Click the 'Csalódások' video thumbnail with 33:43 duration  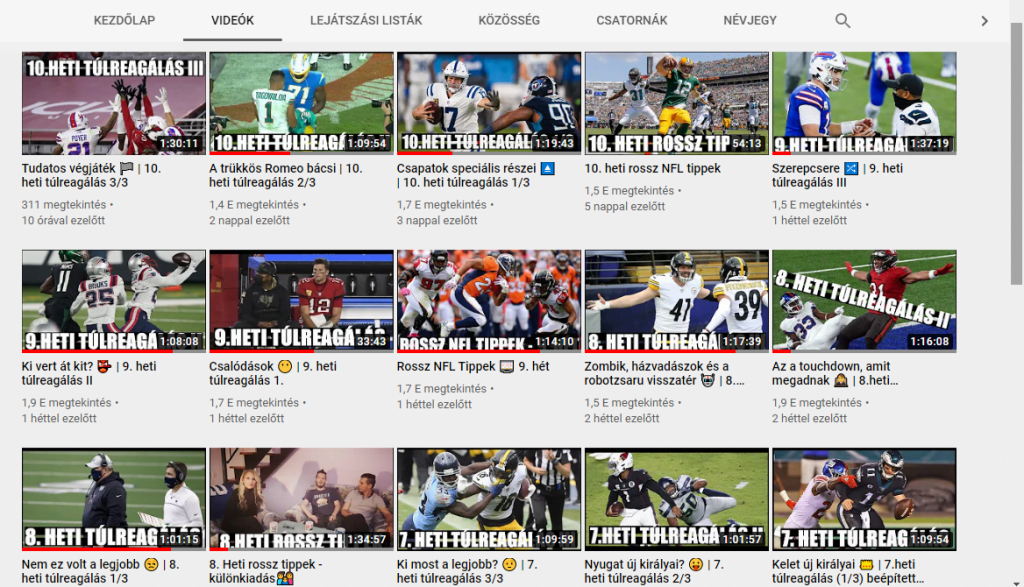click(x=301, y=301)
